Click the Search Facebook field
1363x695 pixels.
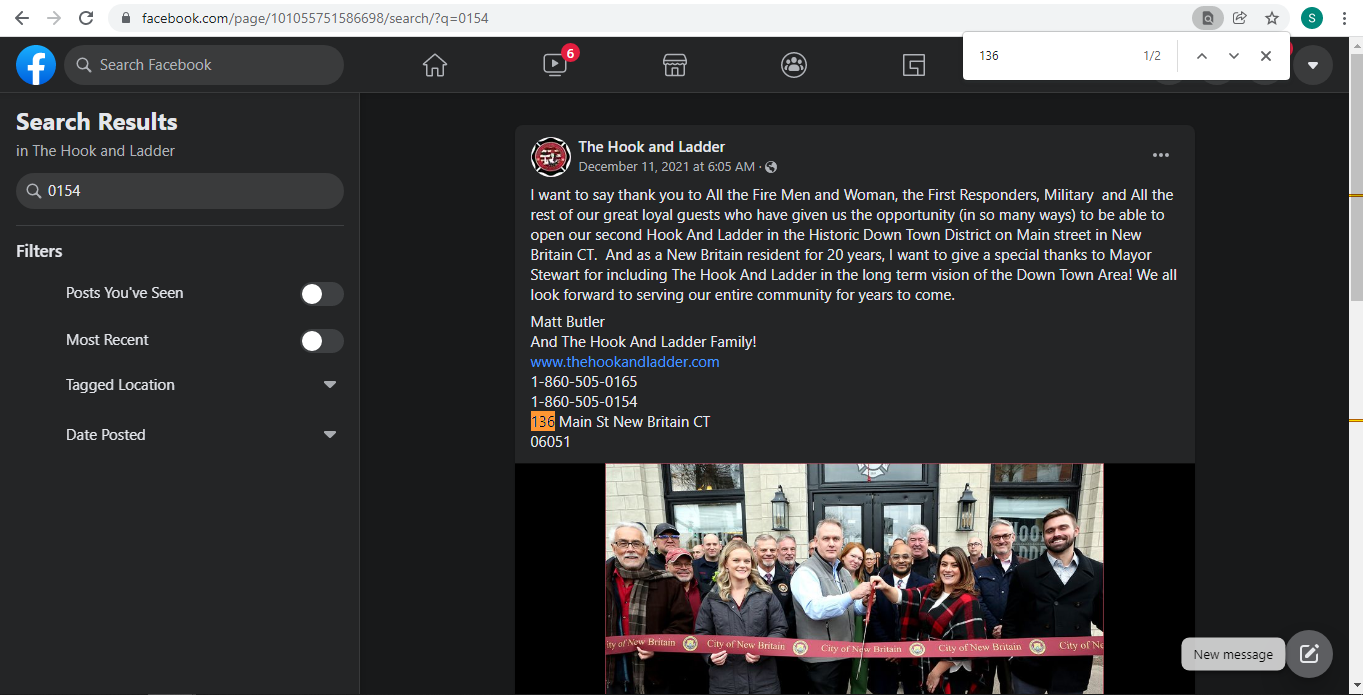point(204,65)
